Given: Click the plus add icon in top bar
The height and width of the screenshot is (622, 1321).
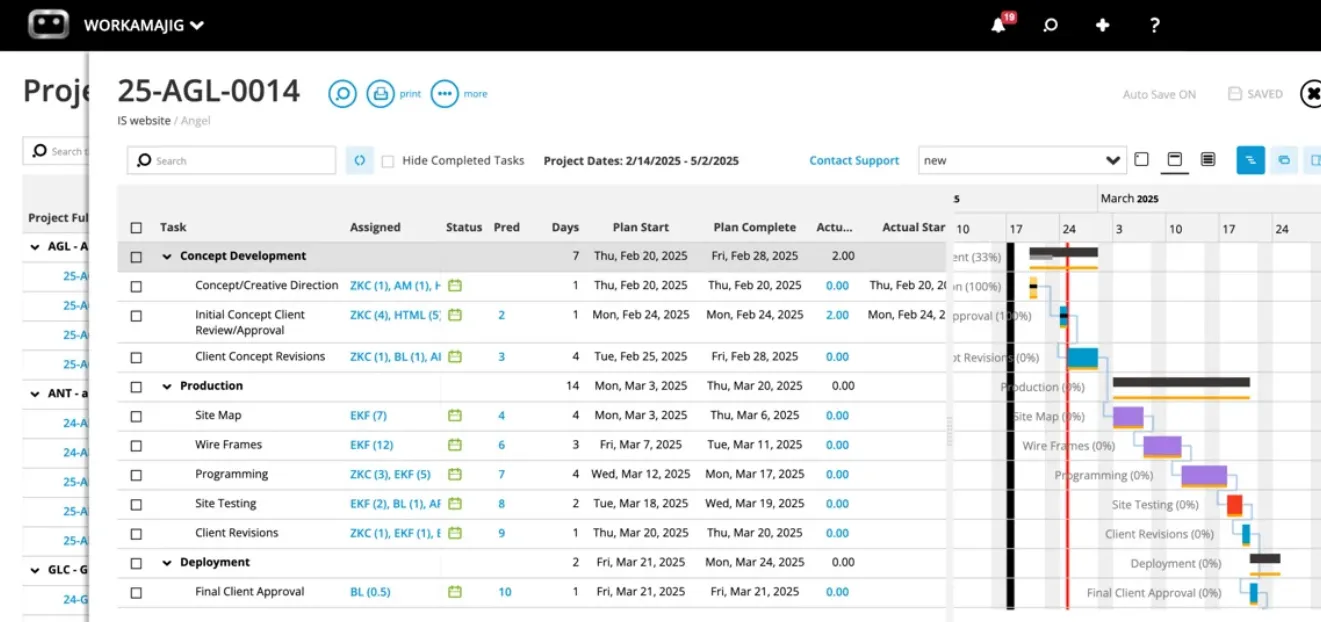Looking at the screenshot, I should [x=1102, y=25].
